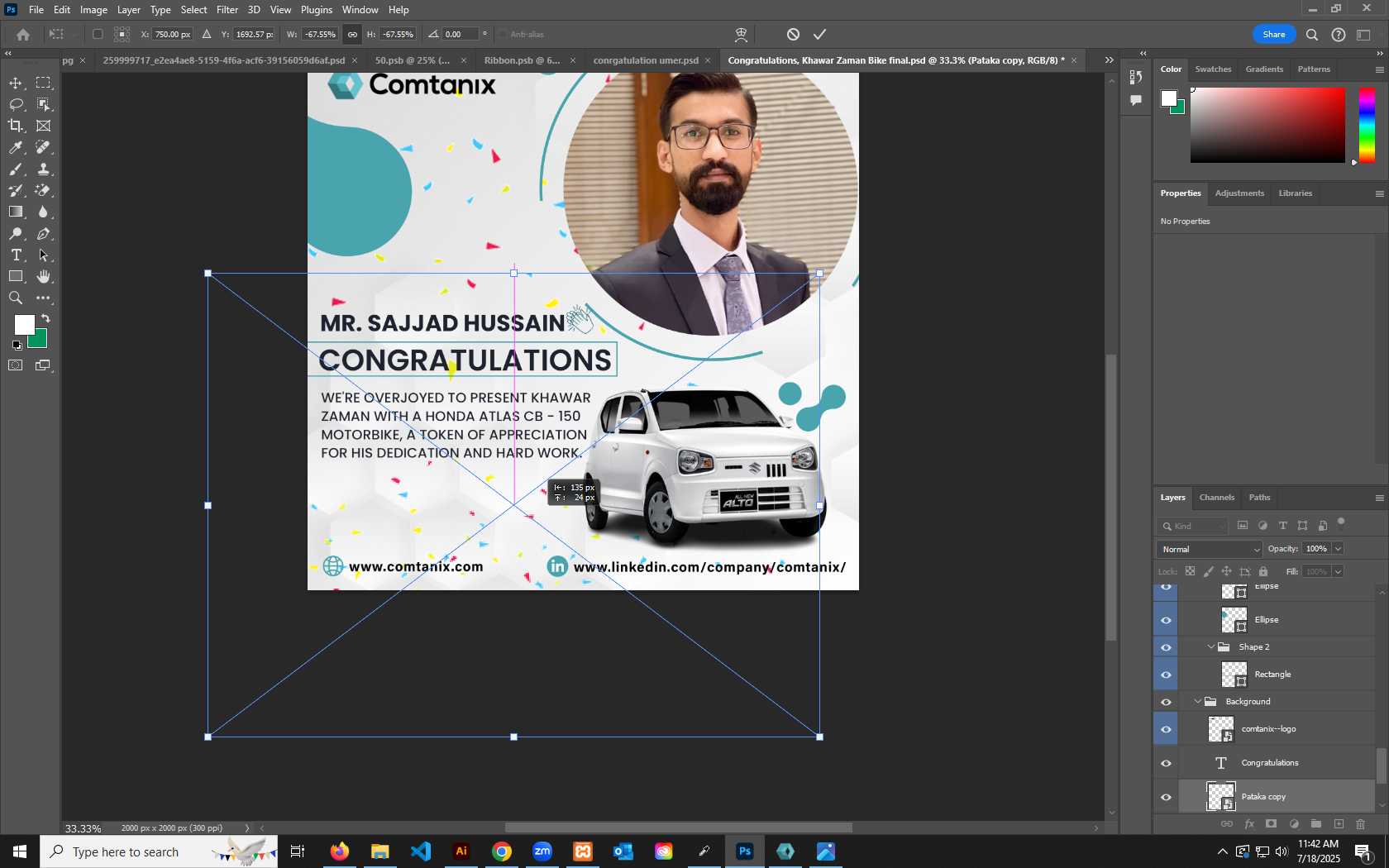Switch to warp mode icon in options bar
Image resolution: width=1389 pixels, height=868 pixels.
click(x=741, y=35)
